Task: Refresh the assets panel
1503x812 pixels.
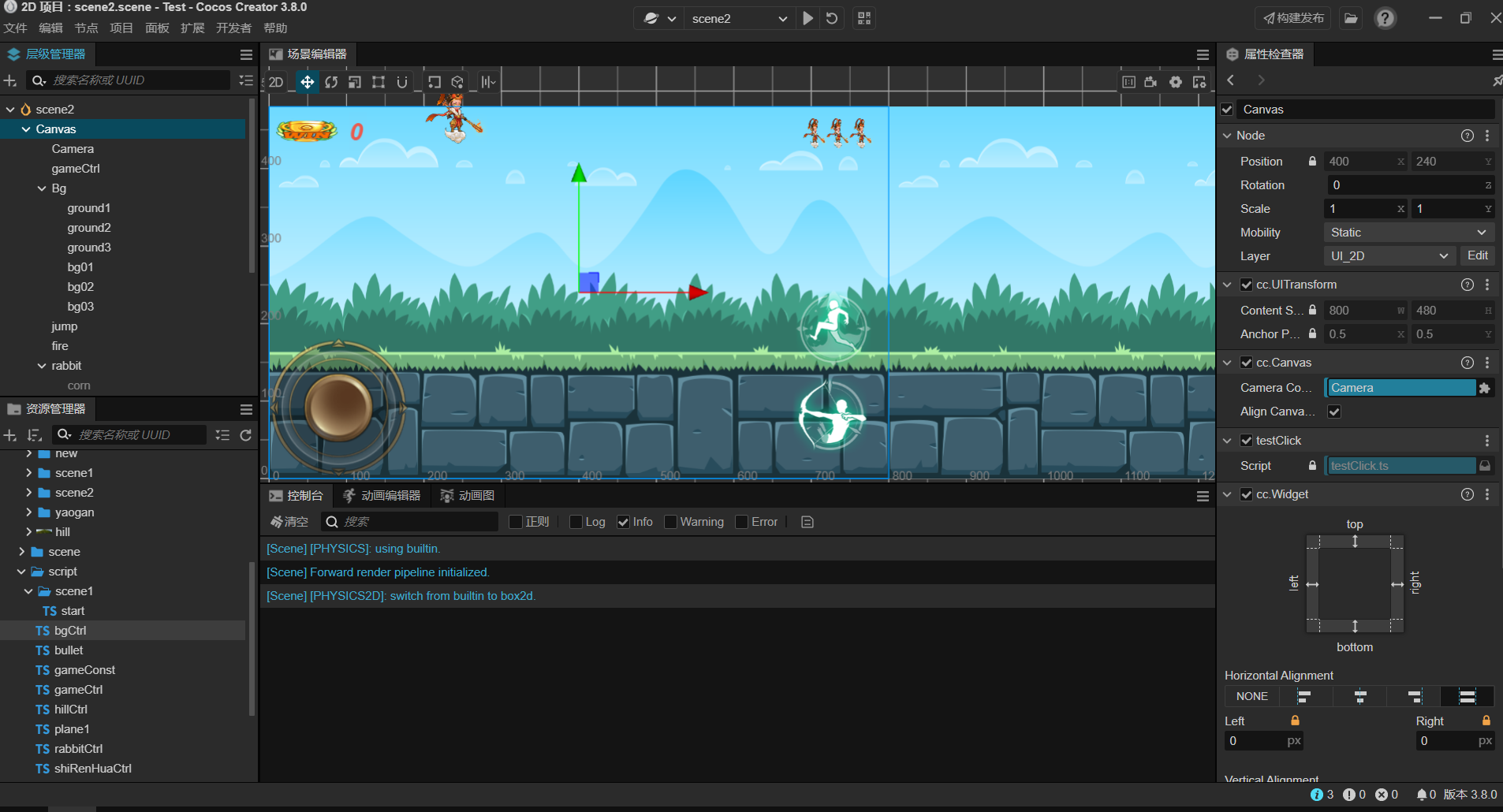Action: (x=246, y=435)
